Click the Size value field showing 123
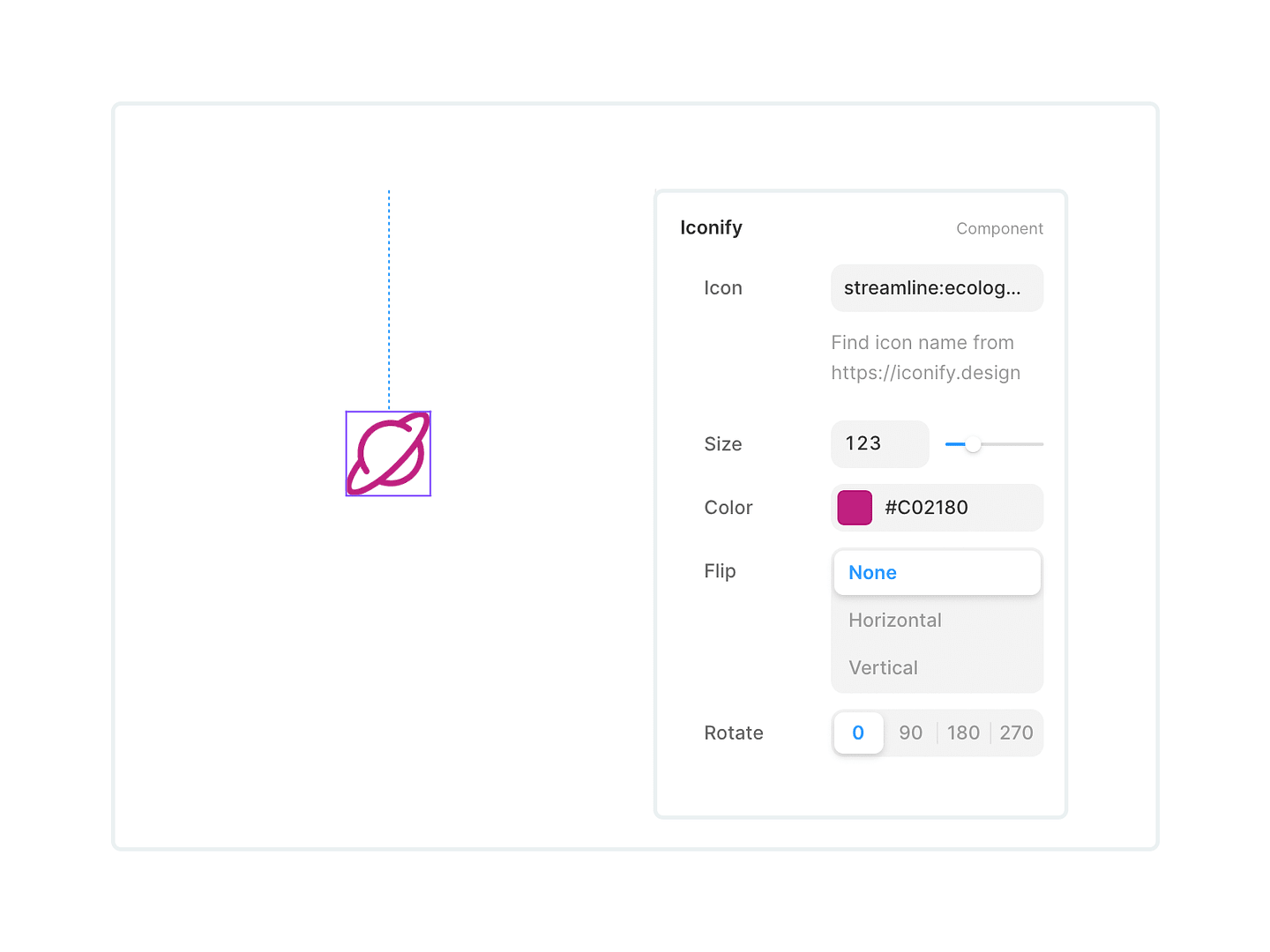Viewport: 1270px width, 952px height. click(880, 443)
